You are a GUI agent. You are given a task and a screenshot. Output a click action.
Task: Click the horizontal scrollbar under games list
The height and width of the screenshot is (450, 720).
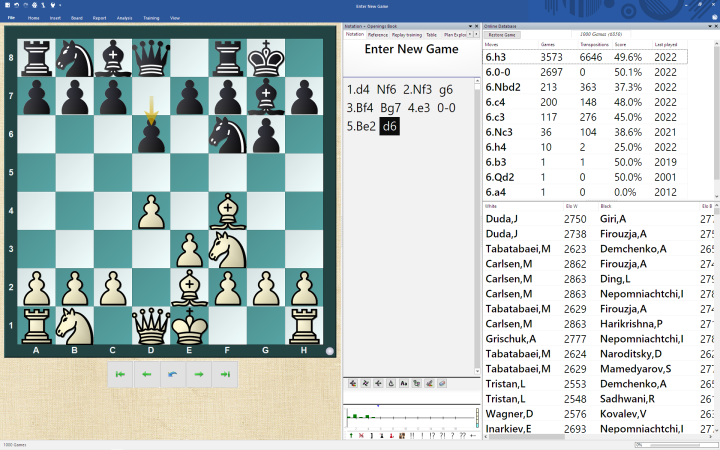tap(600, 436)
